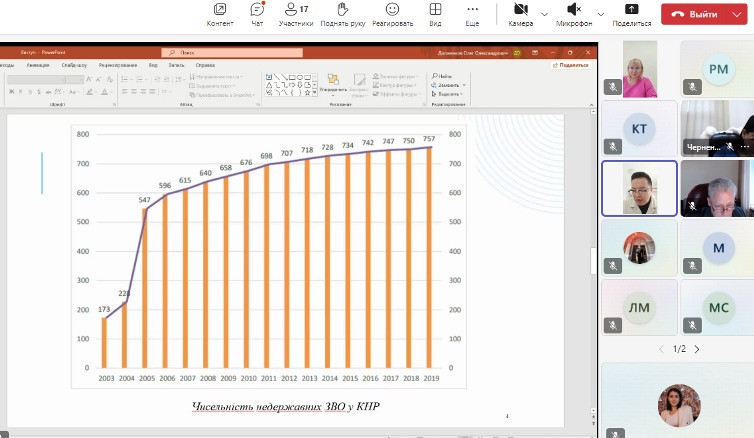Click the ЛМ participant tile
Viewport: 754px width, 438px height.
pyautogui.click(x=639, y=307)
